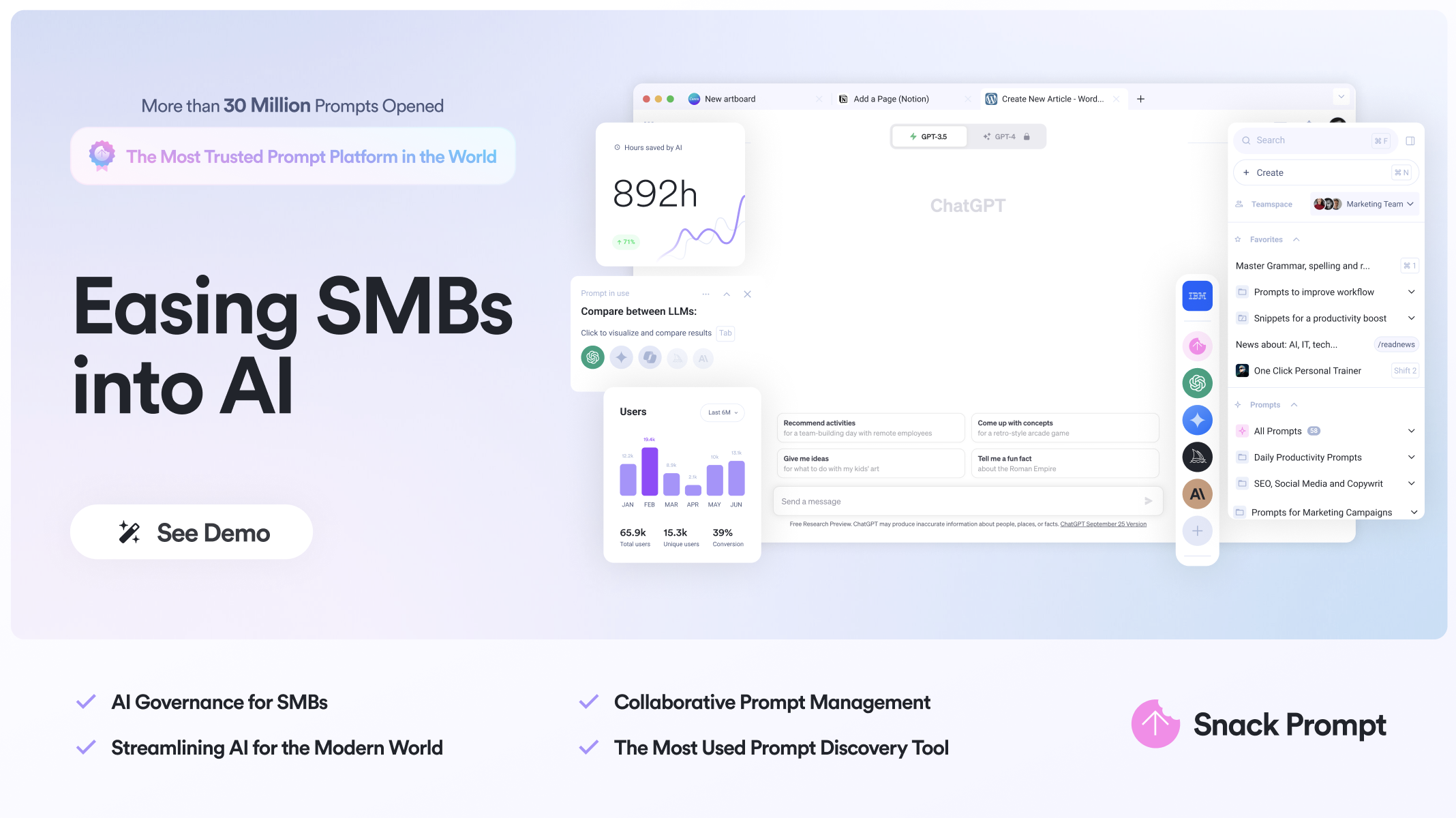Collapse the Favorites section
The image size is (1456, 818).
tap(1296, 239)
